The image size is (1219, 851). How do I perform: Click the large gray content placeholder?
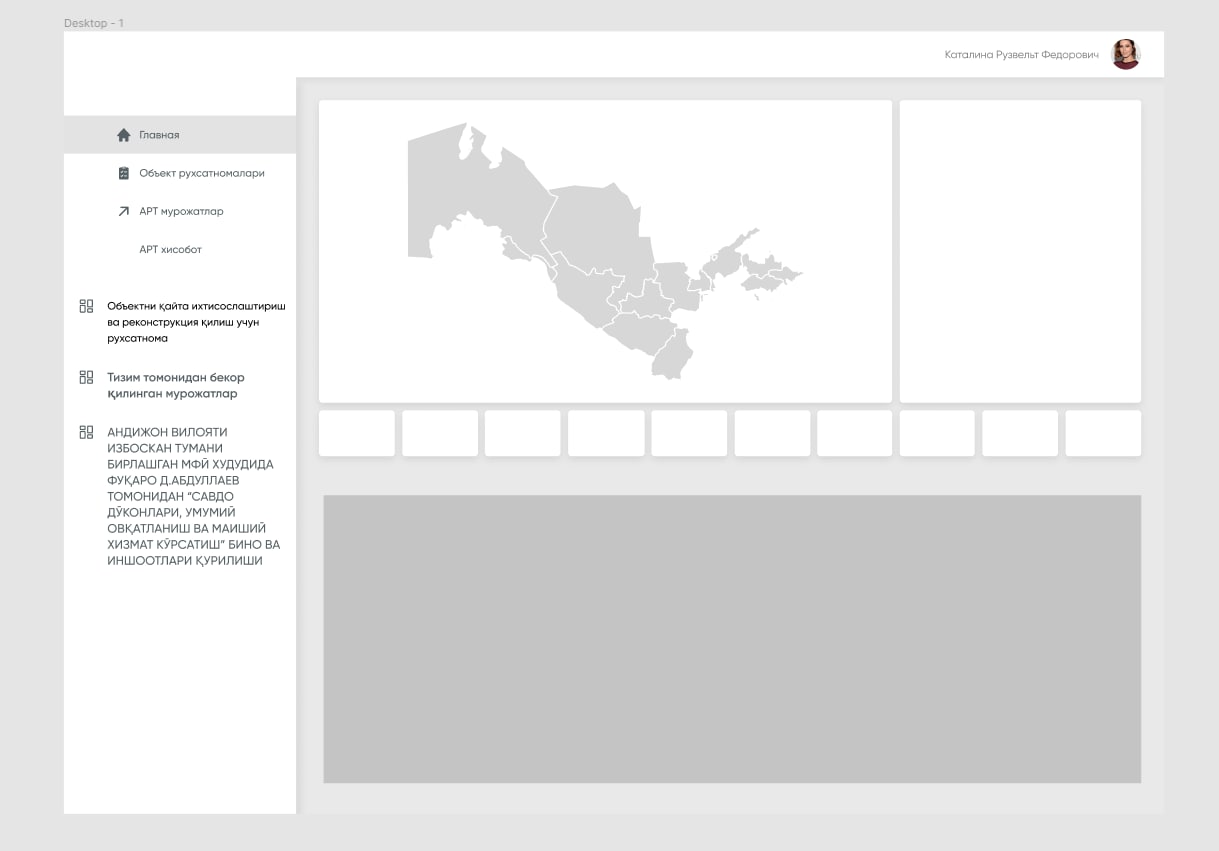(732, 639)
